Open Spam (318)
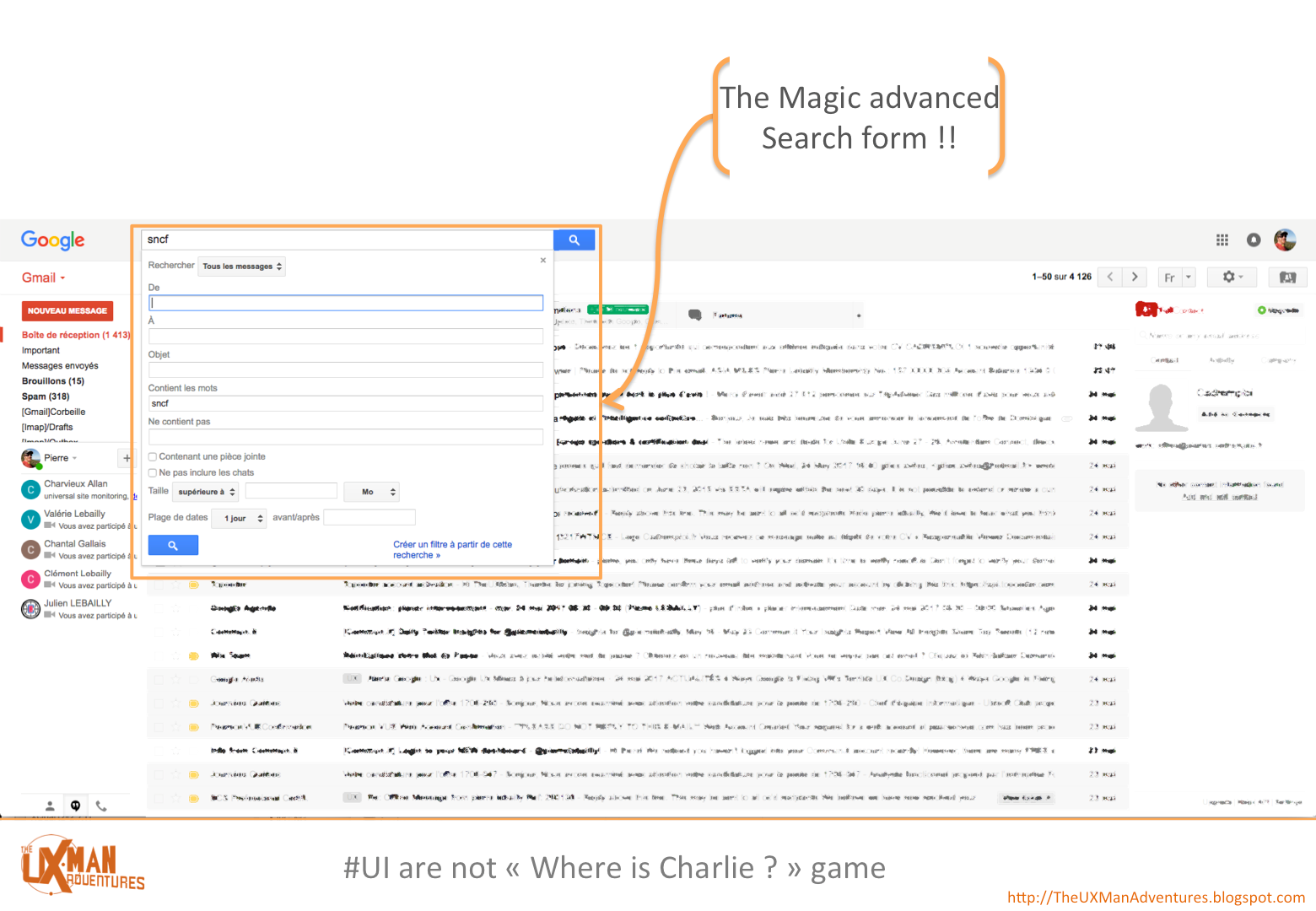The image size is (1316, 911). tap(46, 396)
